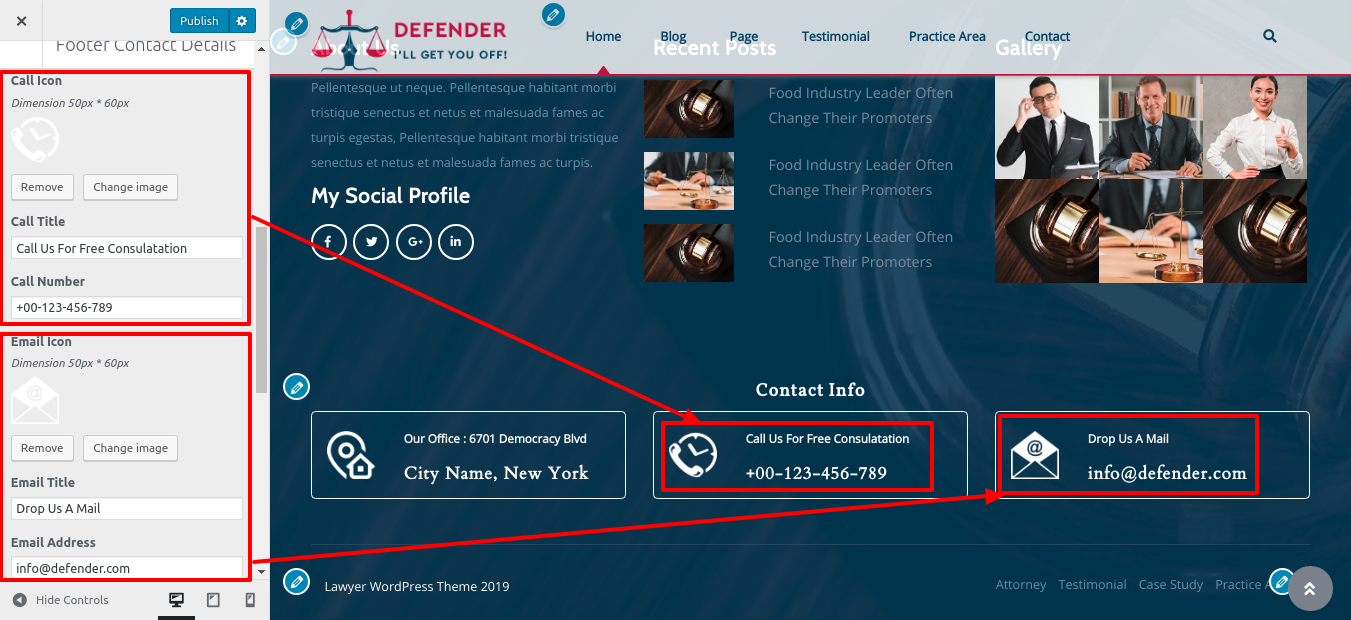Open the Practice Area menu item
The image size is (1351, 620).
coord(947,36)
